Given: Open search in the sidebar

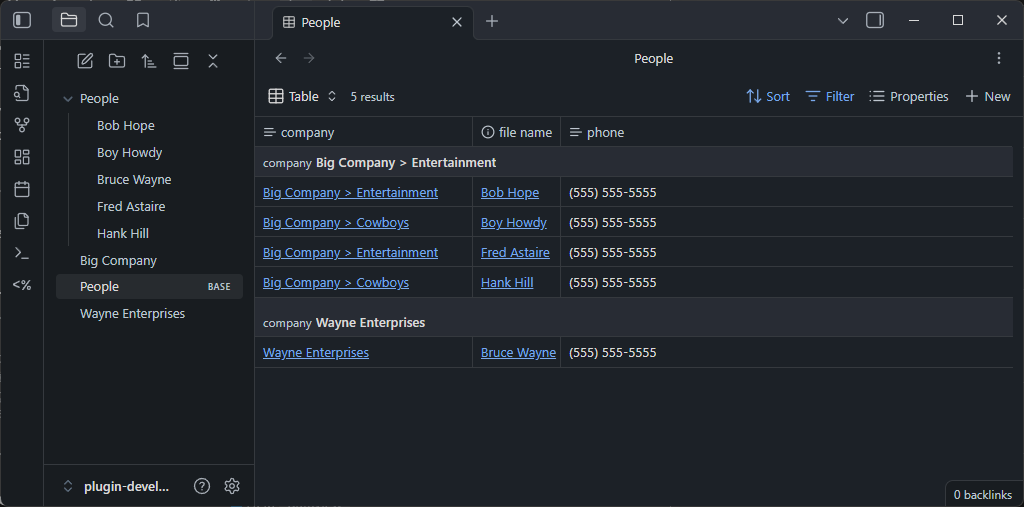Looking at the screenshot, I should (x=106, y=20).
